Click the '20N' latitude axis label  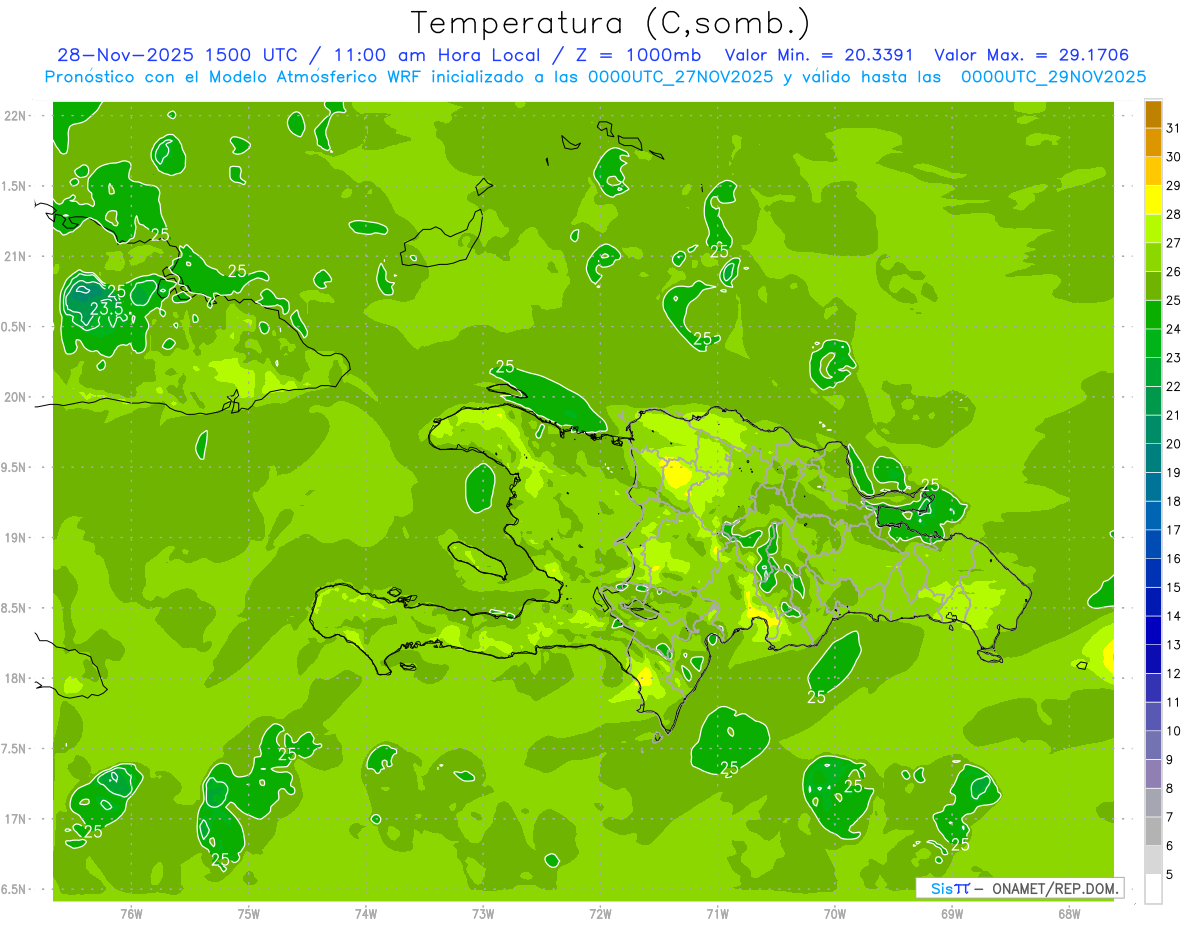[x=16, y=397]
